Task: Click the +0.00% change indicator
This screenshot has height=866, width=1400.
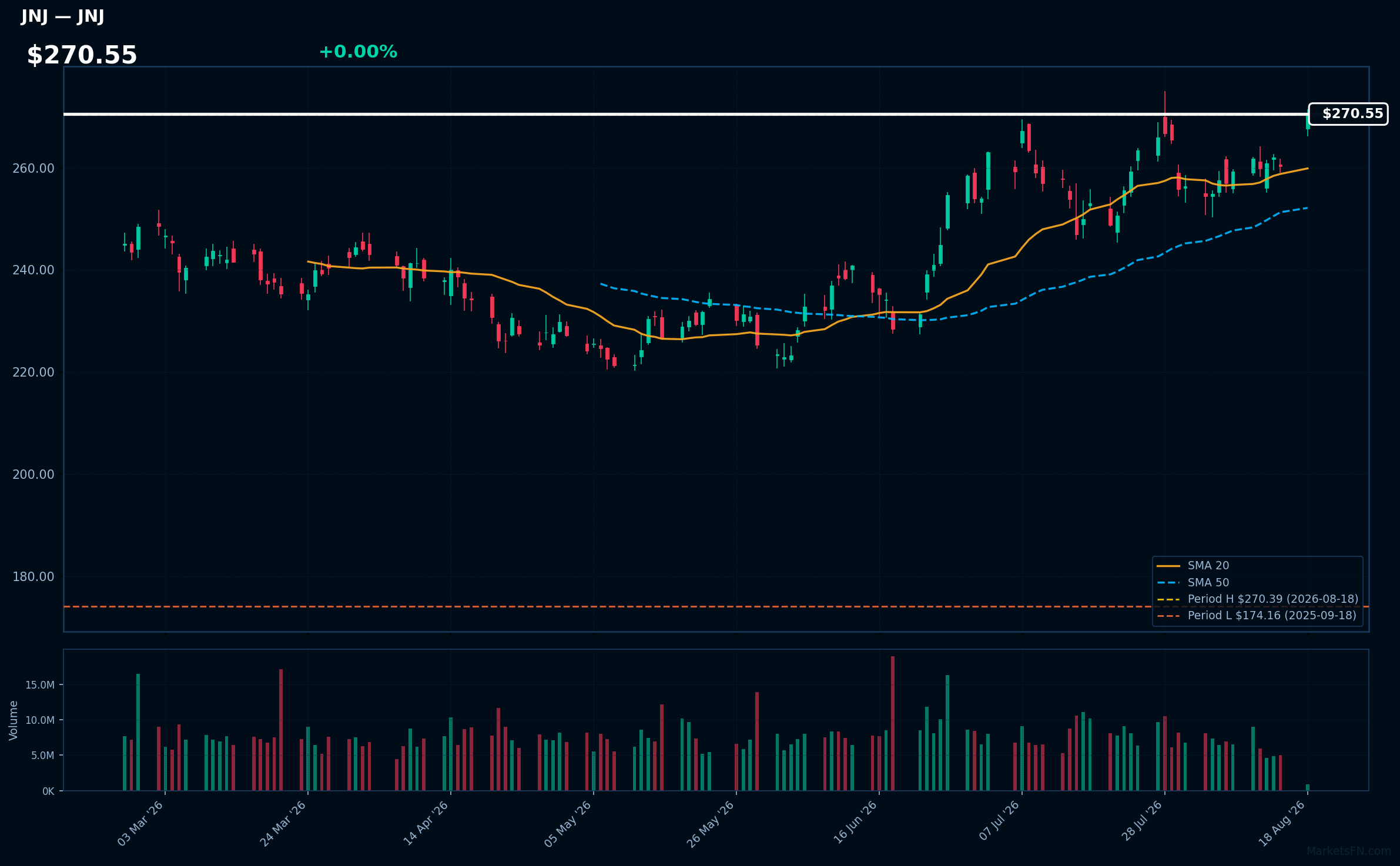Action: pyautogui.click(x=358, y=52)
